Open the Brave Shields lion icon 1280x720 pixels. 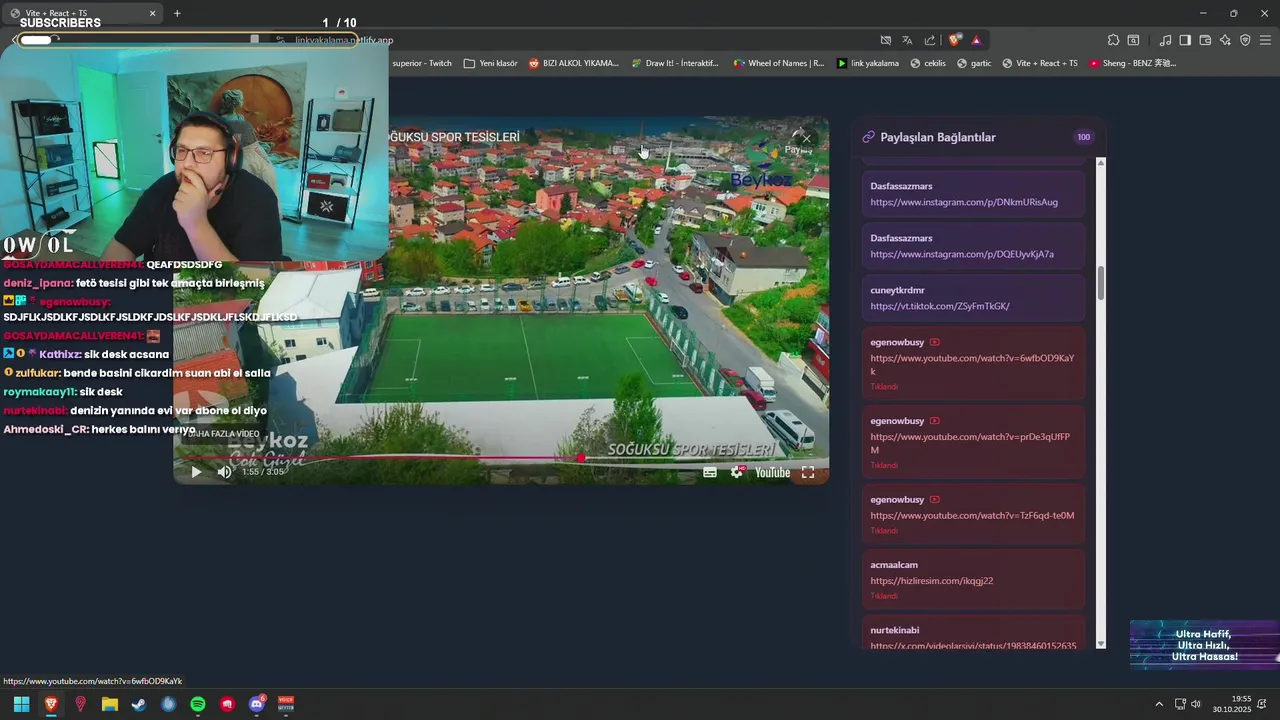coord(955,40)
